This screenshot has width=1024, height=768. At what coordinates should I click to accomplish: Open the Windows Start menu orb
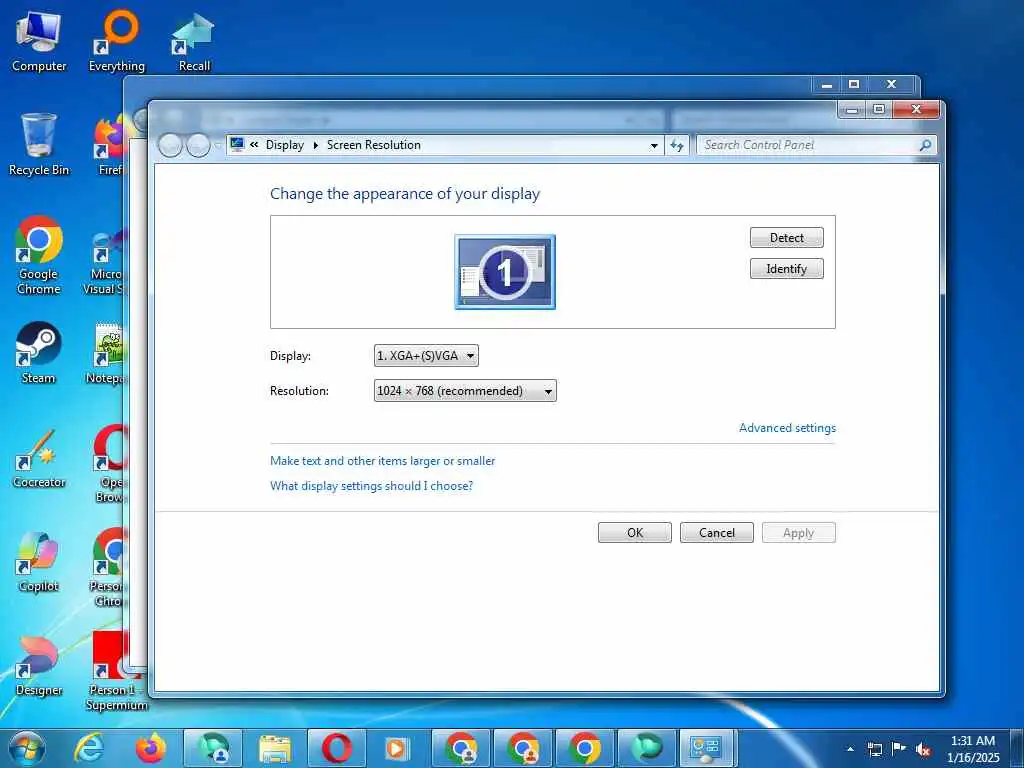tap(27, 748)
